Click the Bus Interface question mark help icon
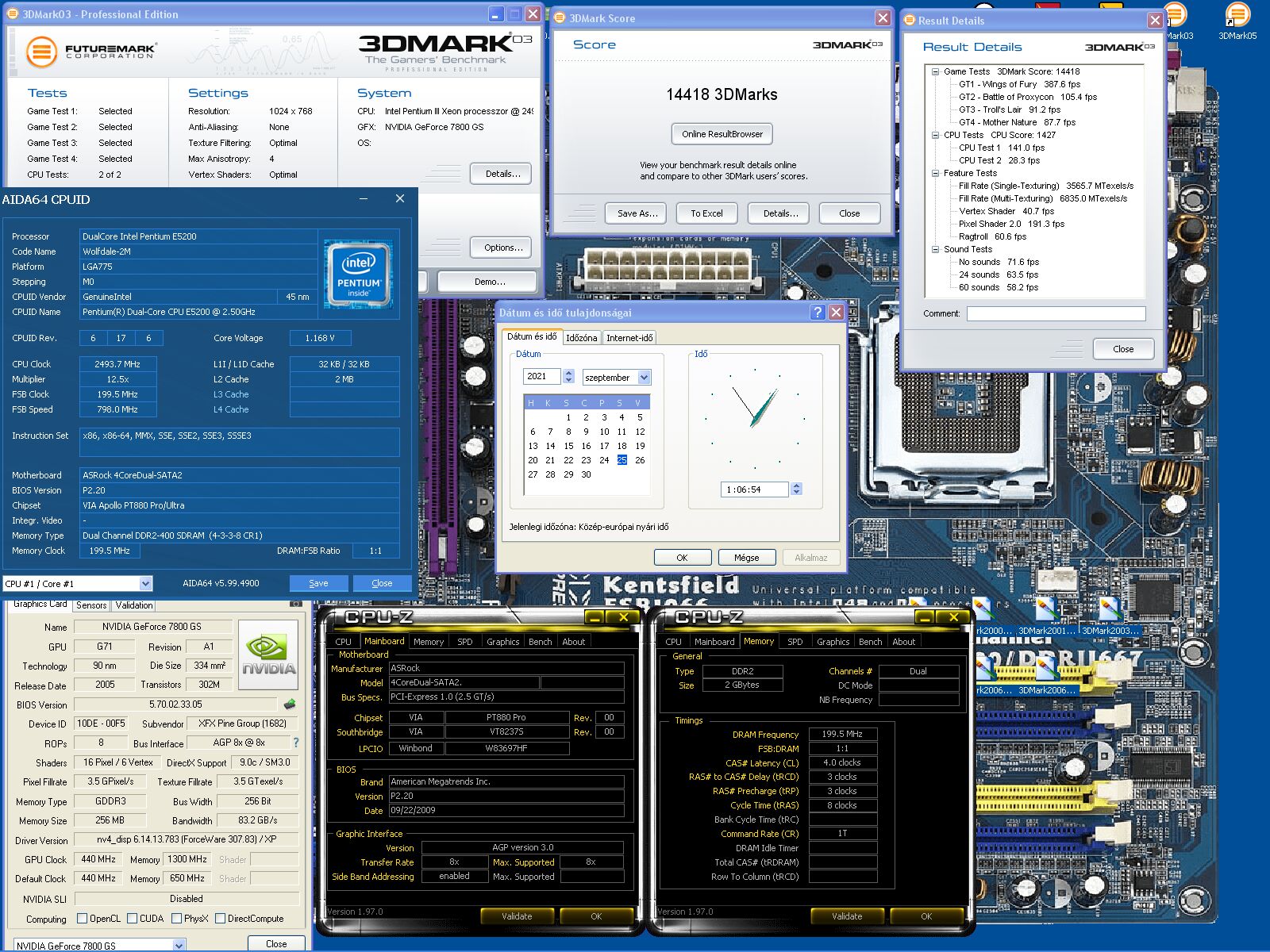 tap(296, 743)
